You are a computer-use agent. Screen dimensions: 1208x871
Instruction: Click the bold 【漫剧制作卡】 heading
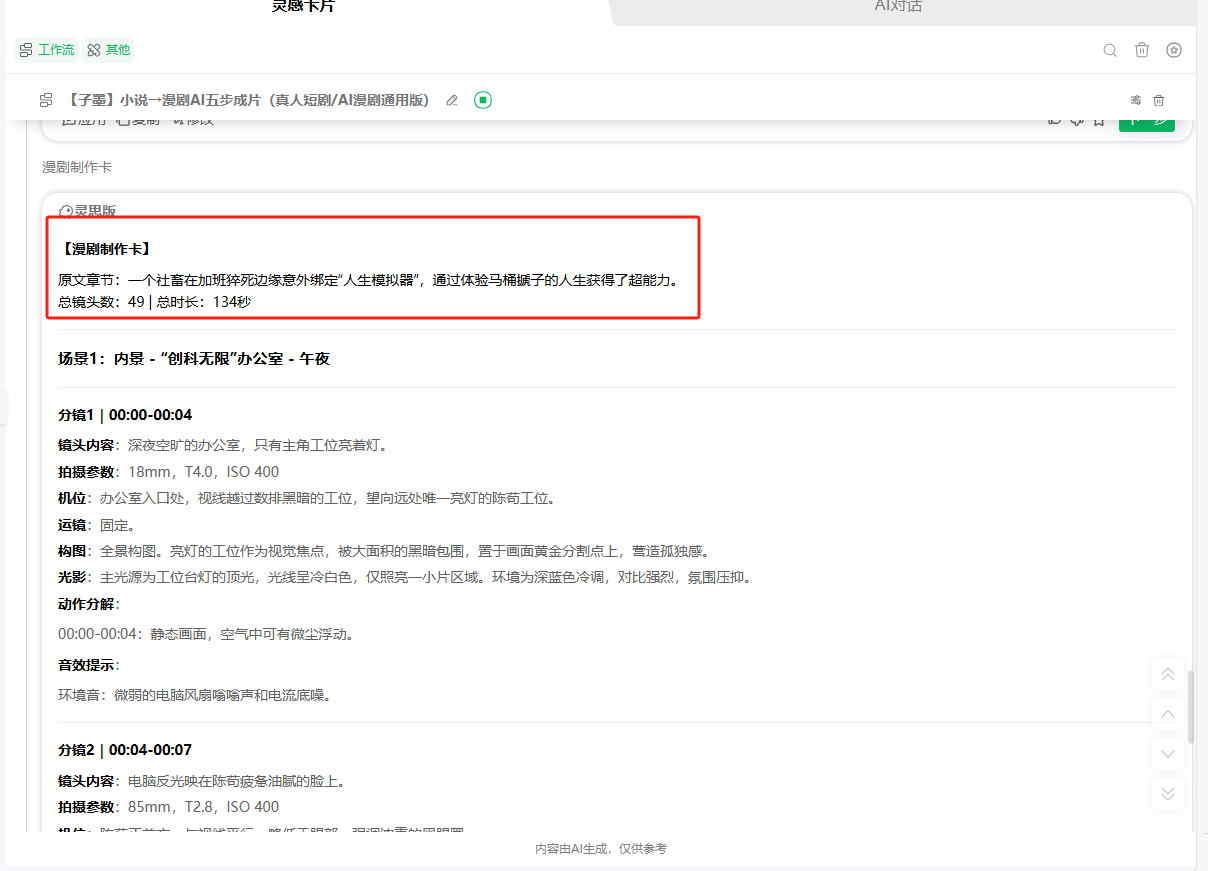coord(105,248)
